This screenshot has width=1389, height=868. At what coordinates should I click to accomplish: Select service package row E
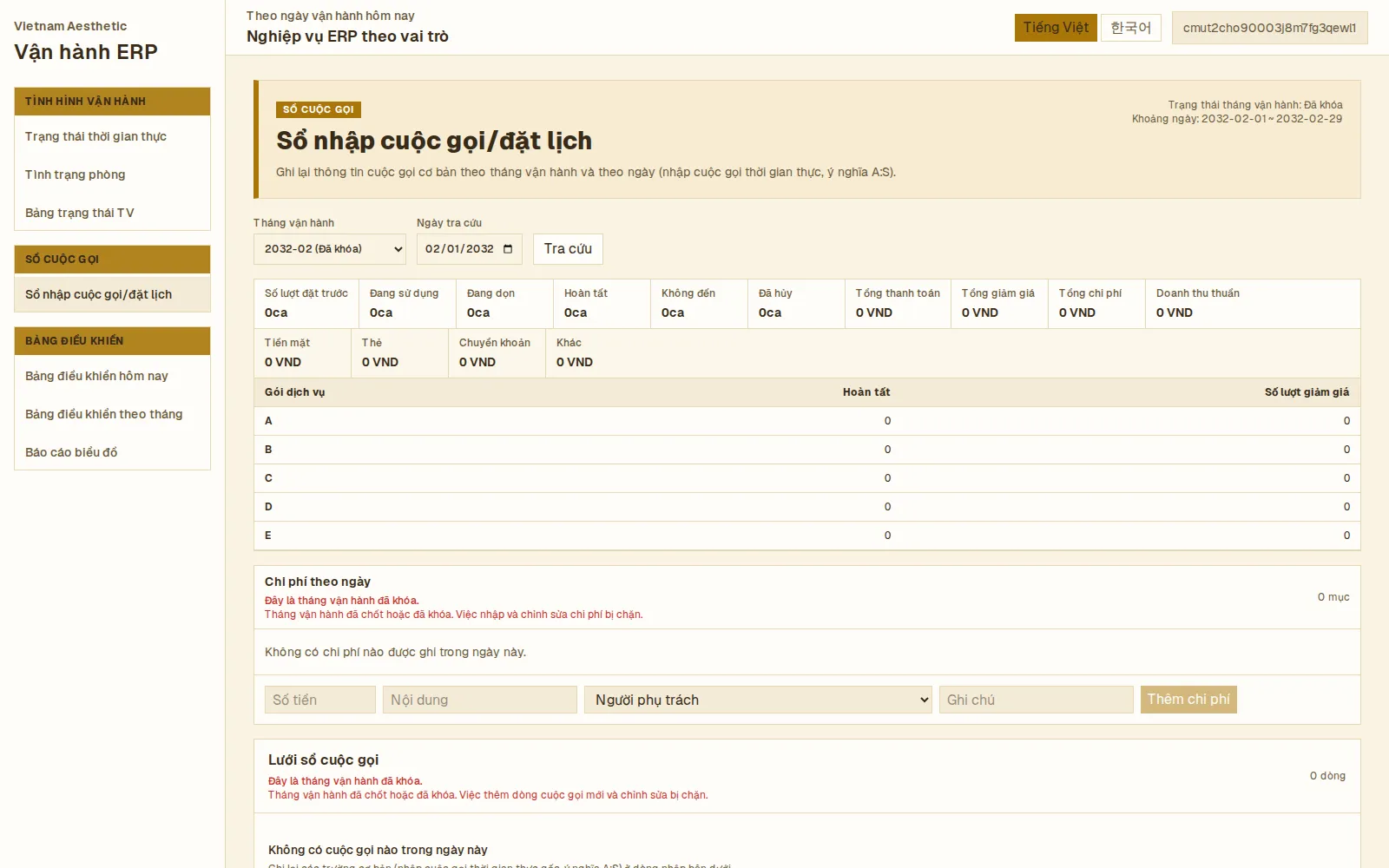(x=807, y=536)
